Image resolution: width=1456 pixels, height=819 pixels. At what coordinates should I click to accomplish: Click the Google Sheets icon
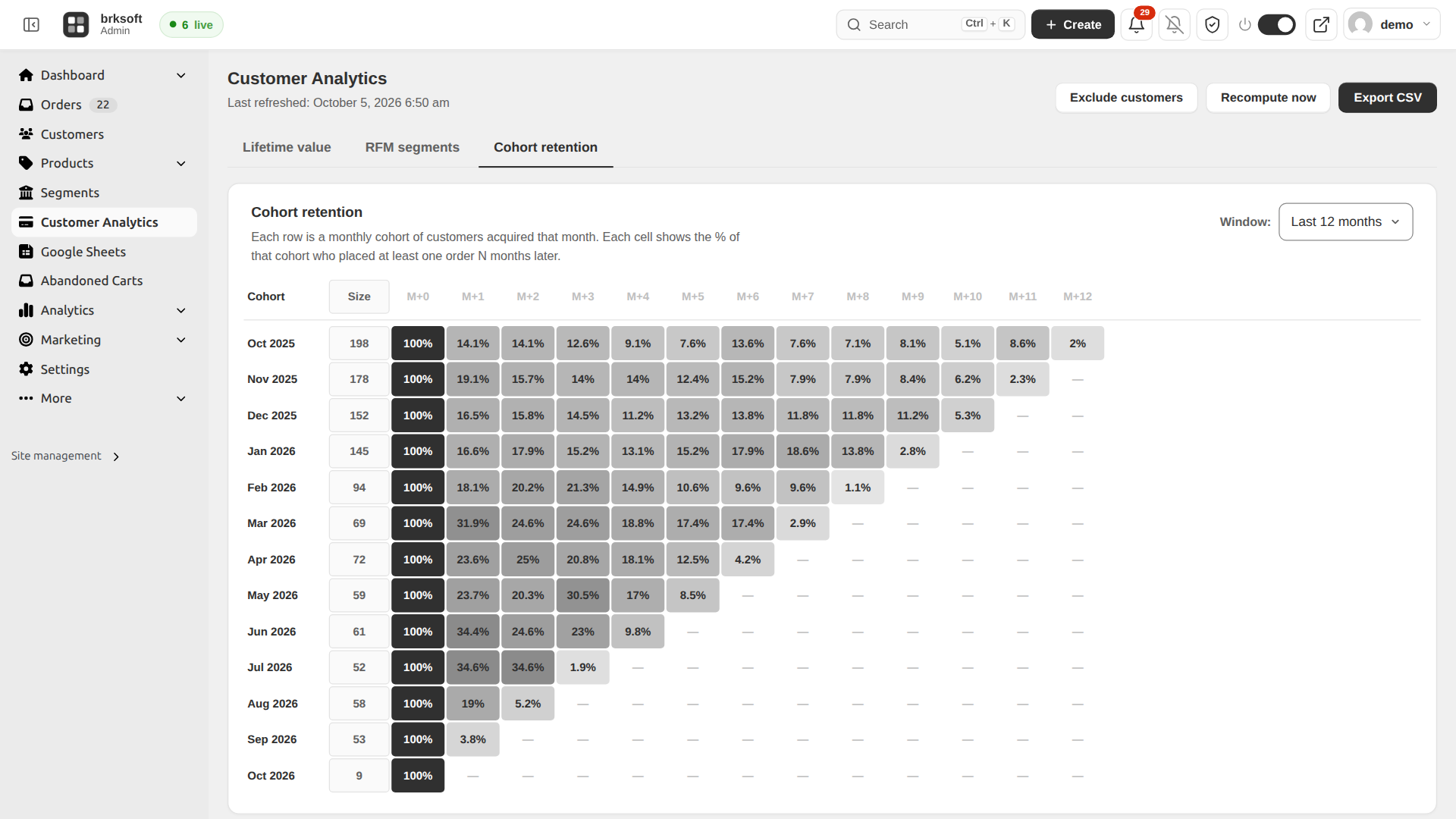(26, 252)
